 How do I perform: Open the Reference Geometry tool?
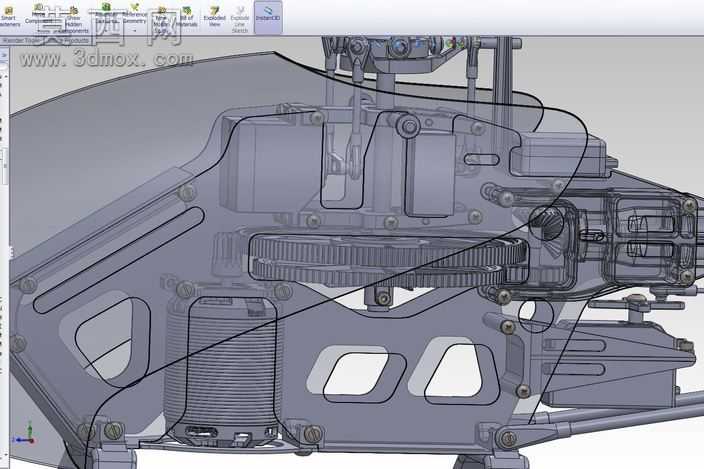pyautogui.click(x=134, y=14)
